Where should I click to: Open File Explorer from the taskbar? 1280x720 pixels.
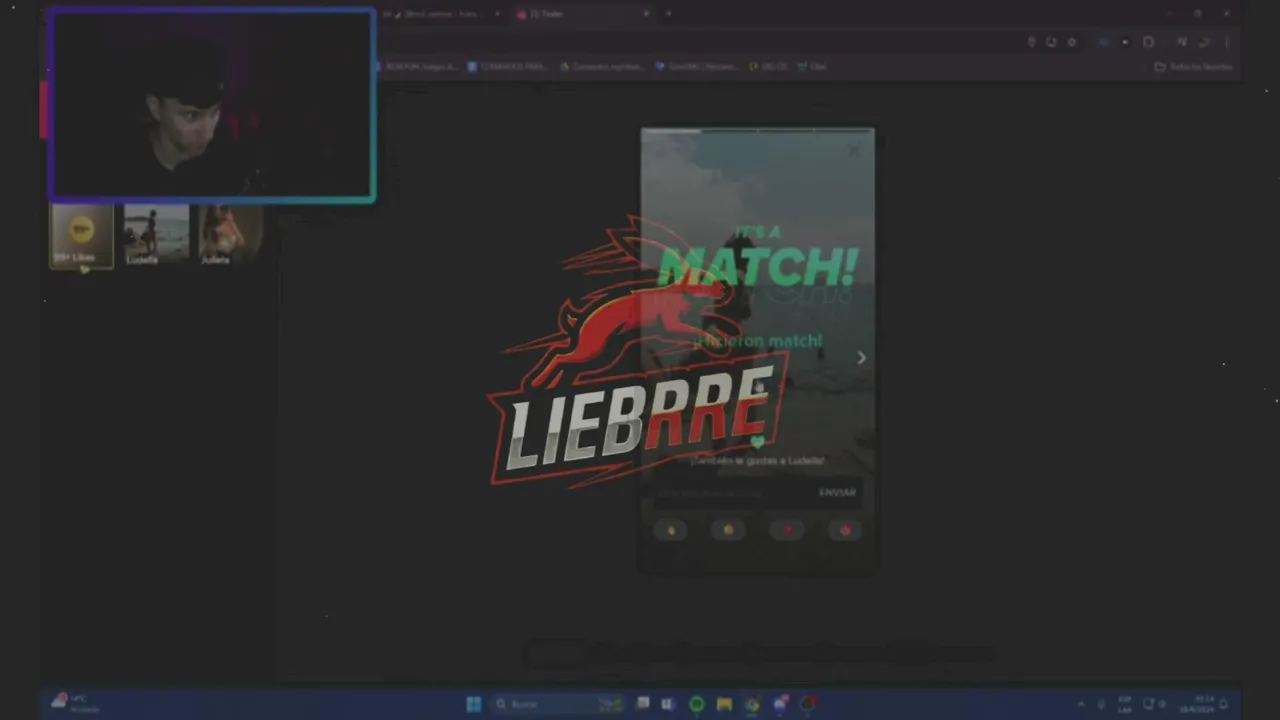[x=724, y=704]
